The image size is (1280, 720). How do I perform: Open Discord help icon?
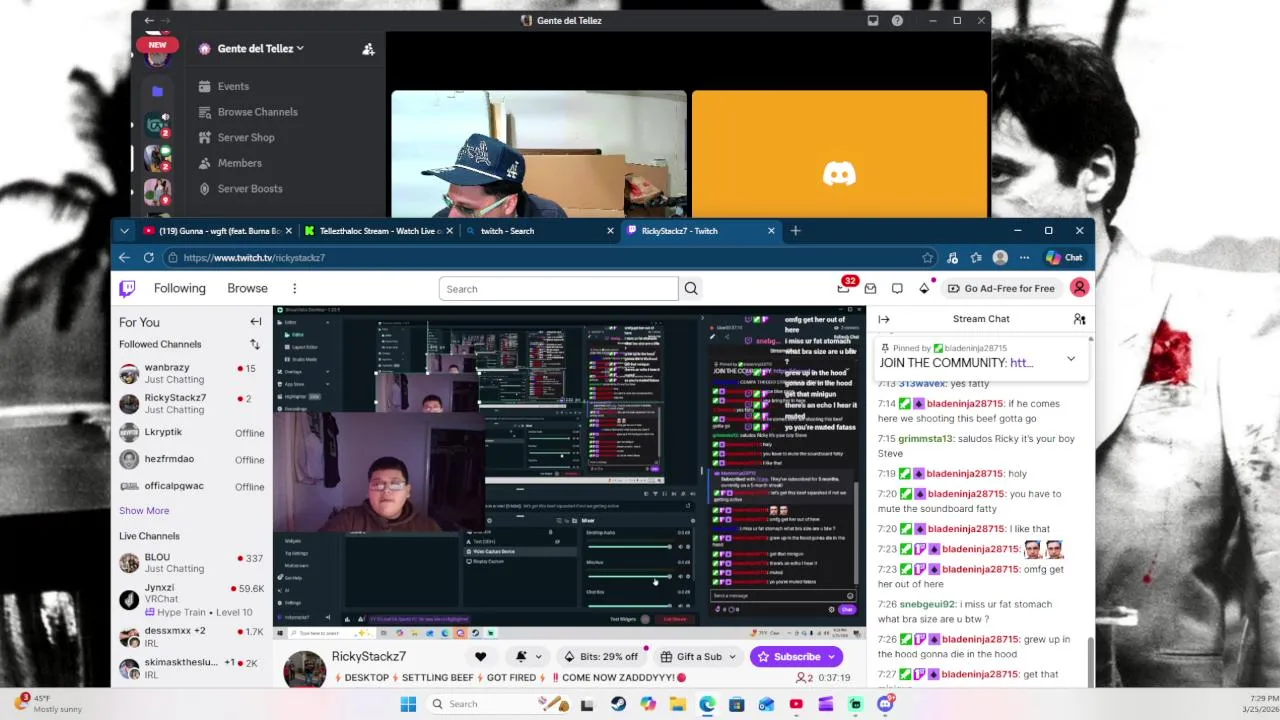coord(897,20)
